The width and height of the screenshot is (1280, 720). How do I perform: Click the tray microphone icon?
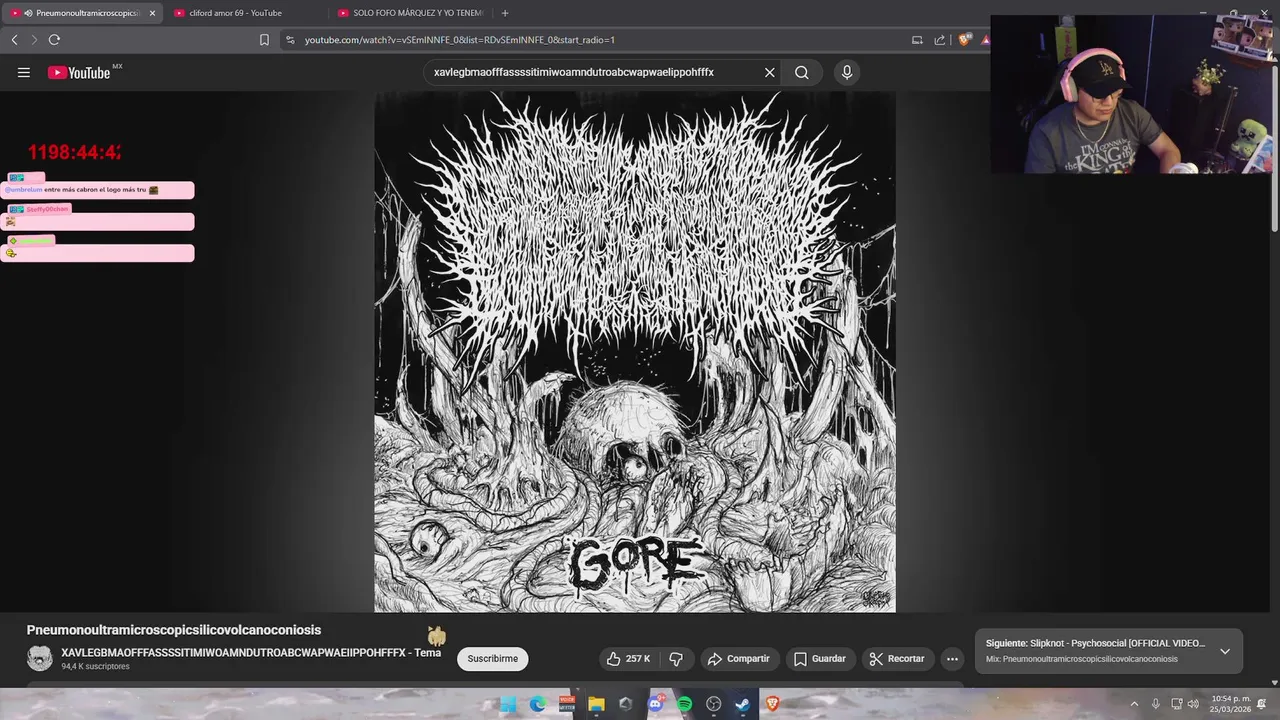(1156, 704)
